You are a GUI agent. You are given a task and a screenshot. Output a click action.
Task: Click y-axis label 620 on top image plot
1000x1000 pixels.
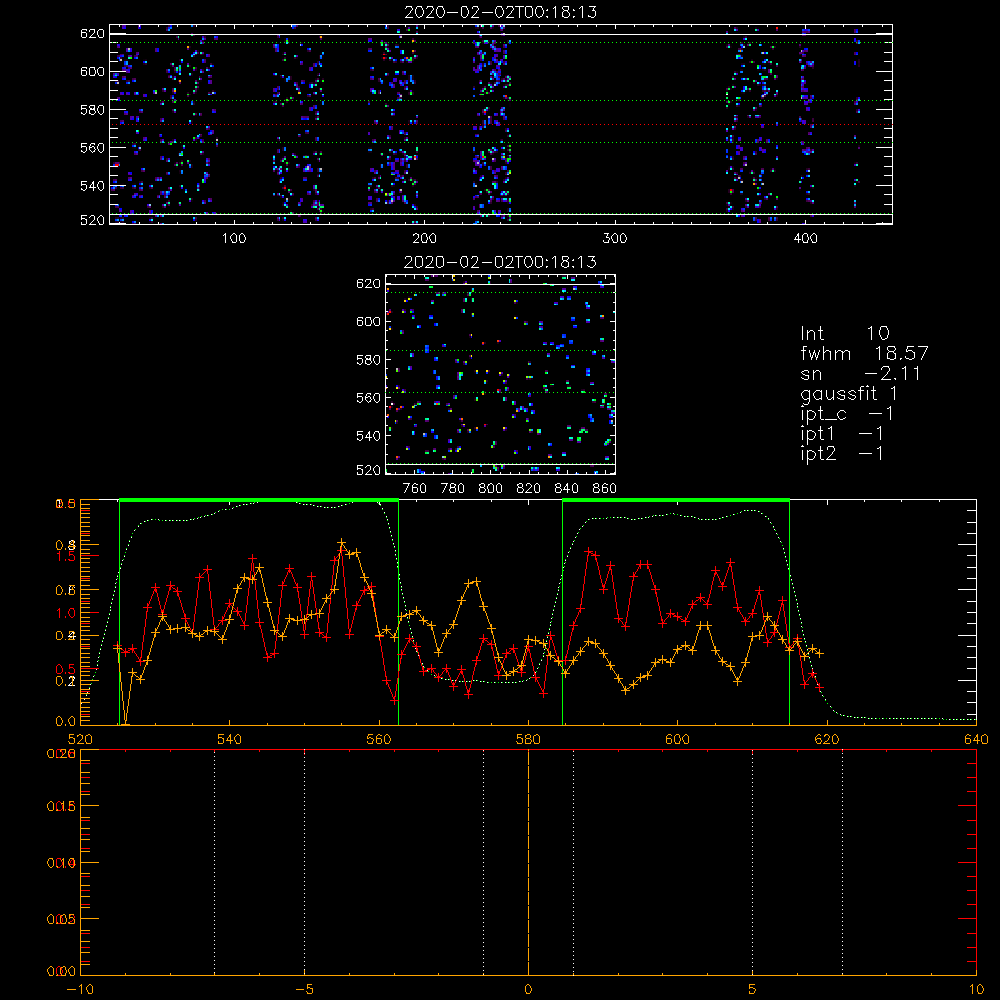[x=92, y=33]
